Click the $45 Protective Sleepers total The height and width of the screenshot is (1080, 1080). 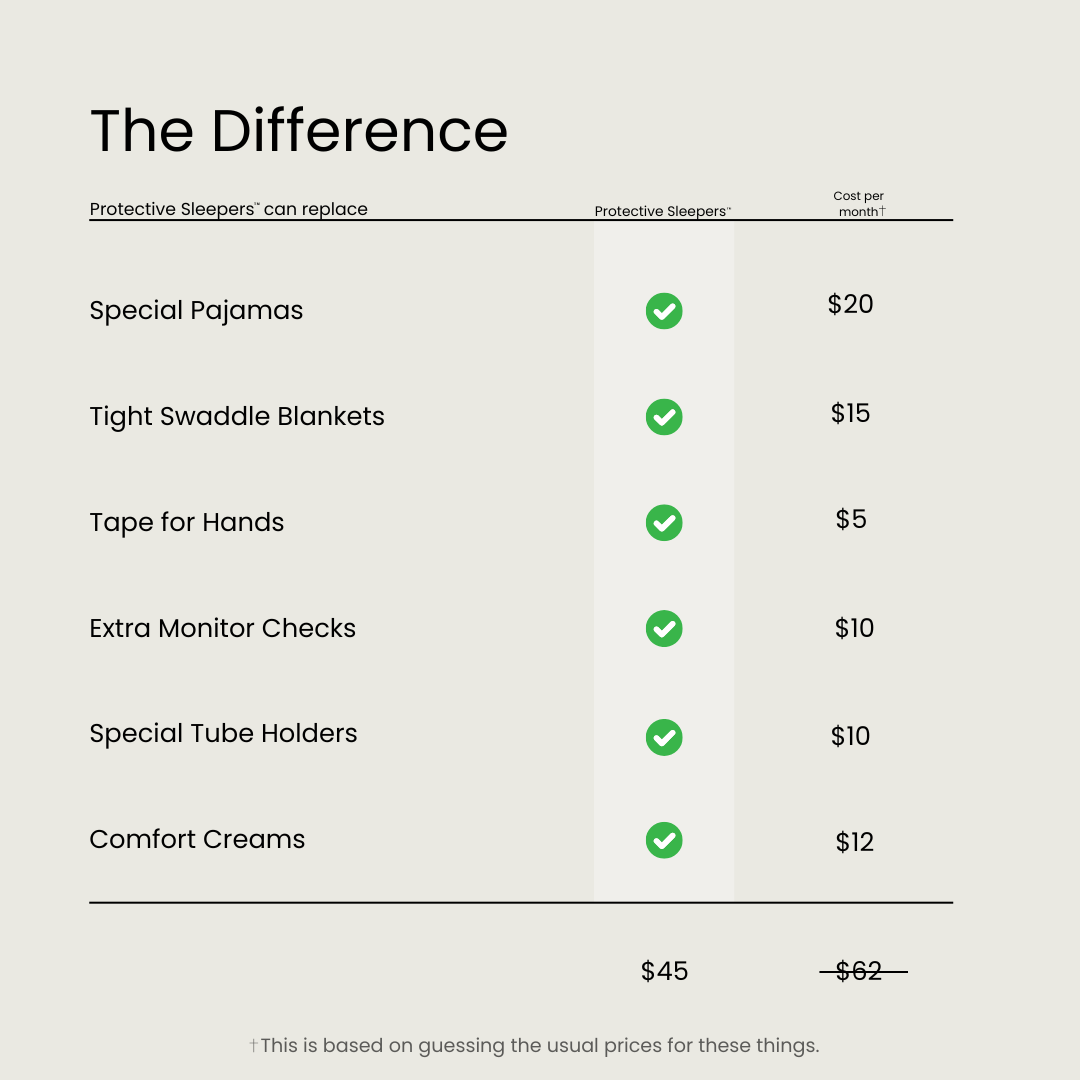coord(664,971)
